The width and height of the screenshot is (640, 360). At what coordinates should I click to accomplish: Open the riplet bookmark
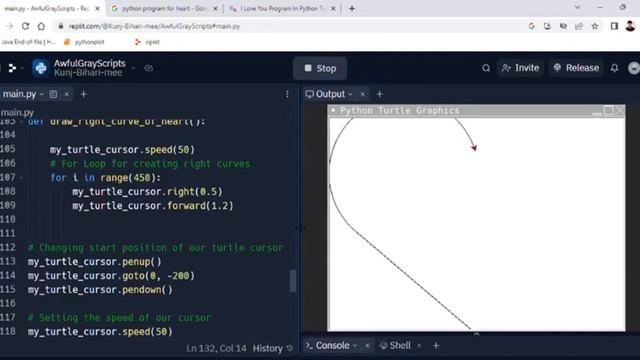147,42
